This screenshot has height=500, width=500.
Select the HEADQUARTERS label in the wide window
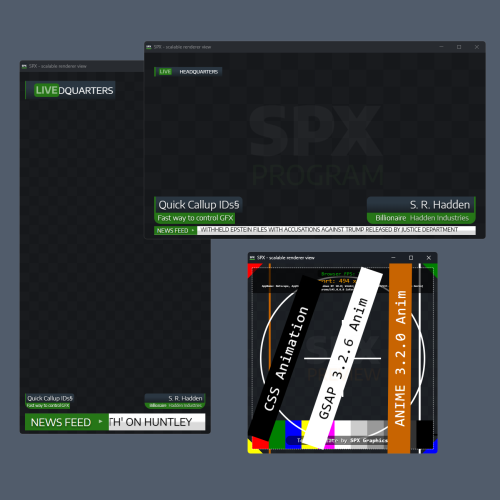199,72
